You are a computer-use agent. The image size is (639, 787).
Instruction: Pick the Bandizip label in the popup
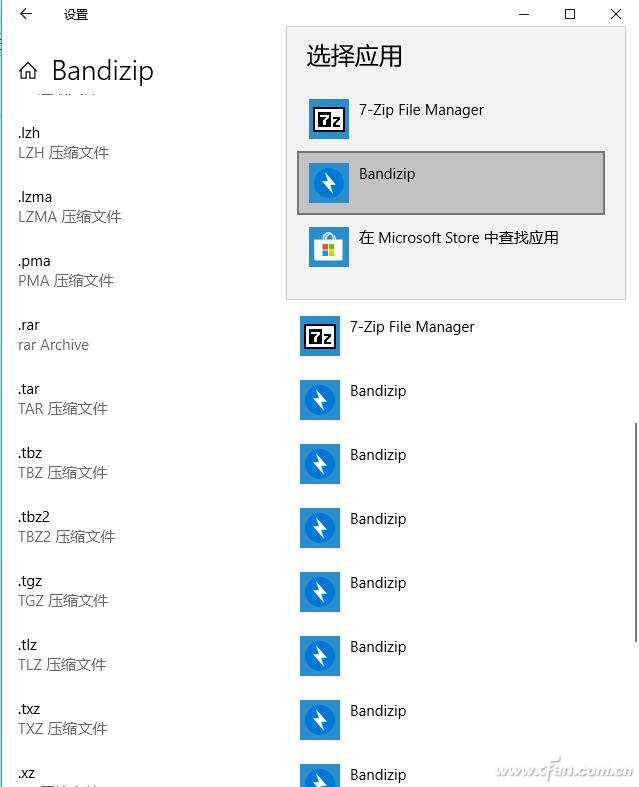click(387, 174)
